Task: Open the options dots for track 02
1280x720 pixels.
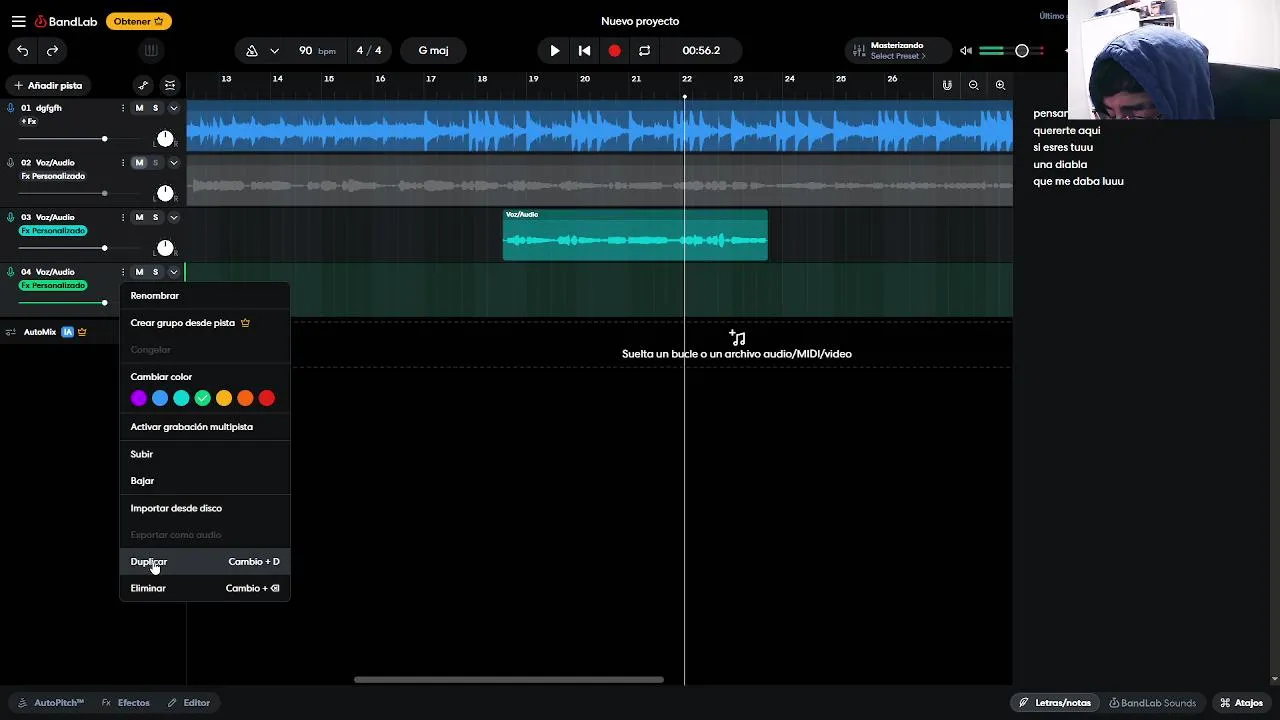Action: tap(123, 162)
